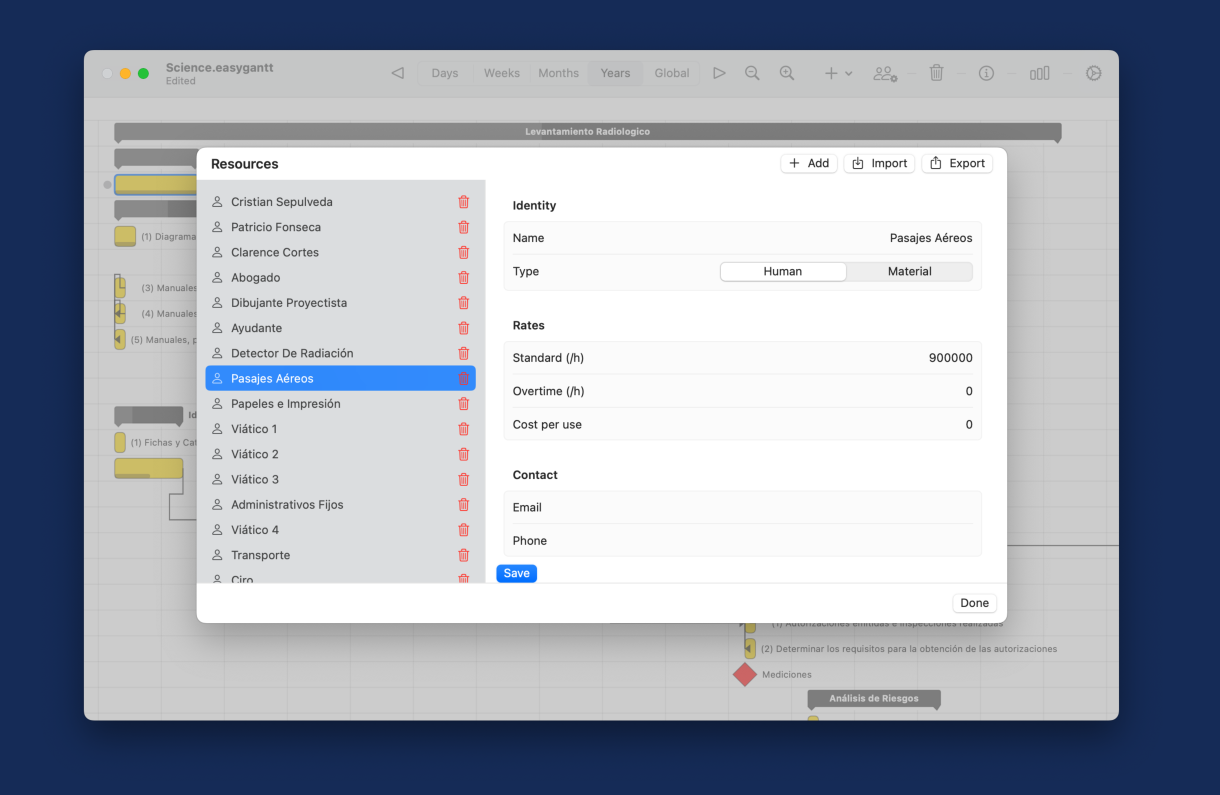Zoom out the Gantt timeline
1220x795 pixels.
752,73
